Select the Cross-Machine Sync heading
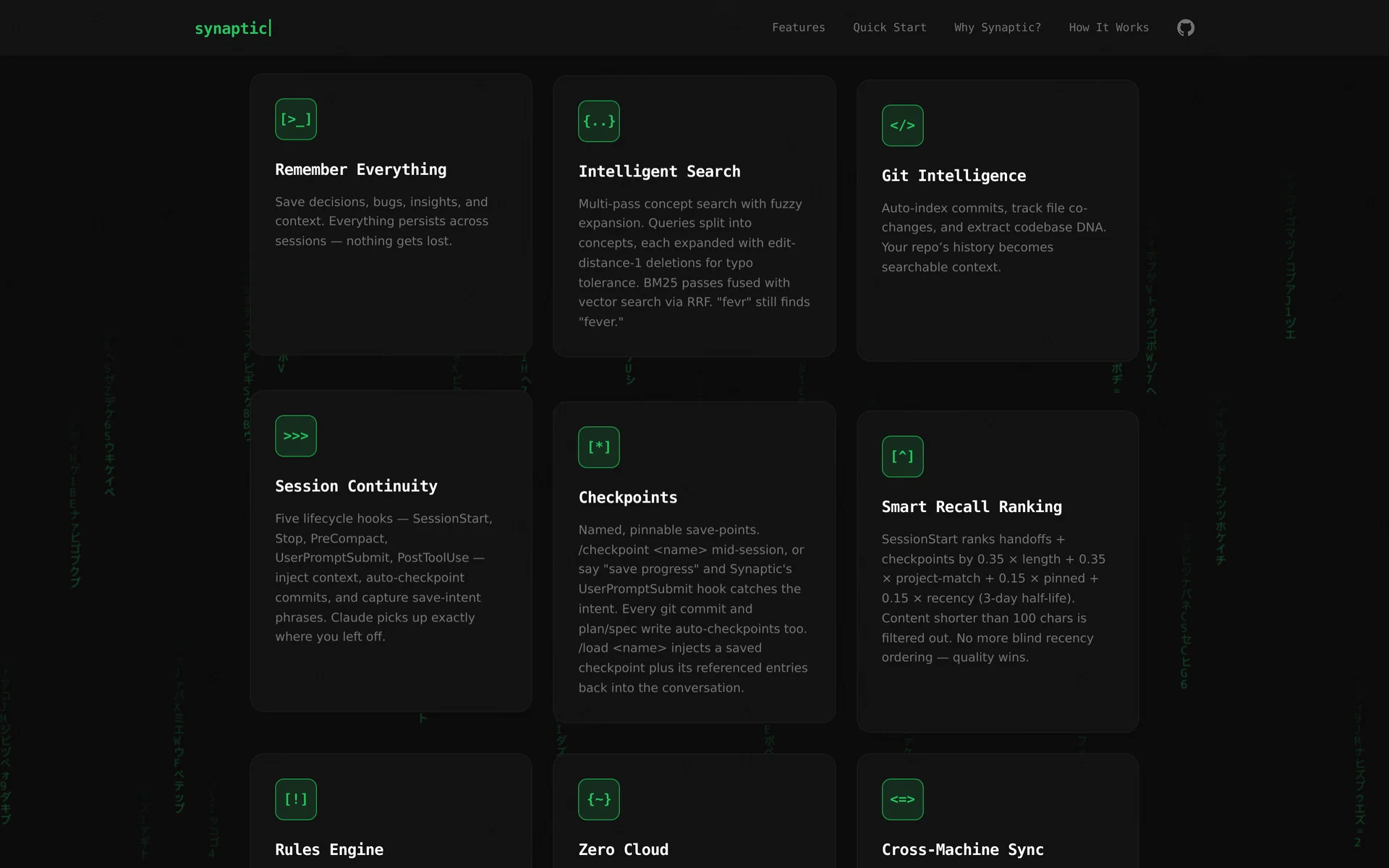 (x=962, y=850)
